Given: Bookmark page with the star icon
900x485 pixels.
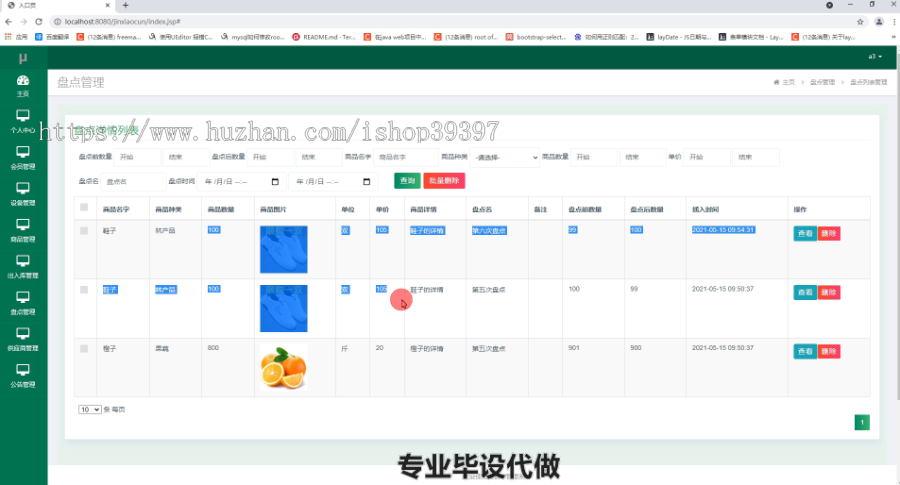Looking at the screenshot, I should 860,22.
